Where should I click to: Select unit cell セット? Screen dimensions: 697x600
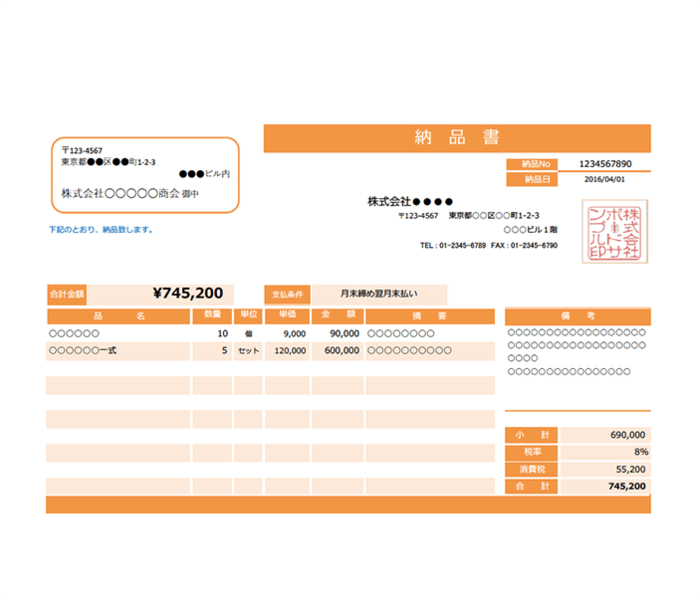tap(248, 351)
